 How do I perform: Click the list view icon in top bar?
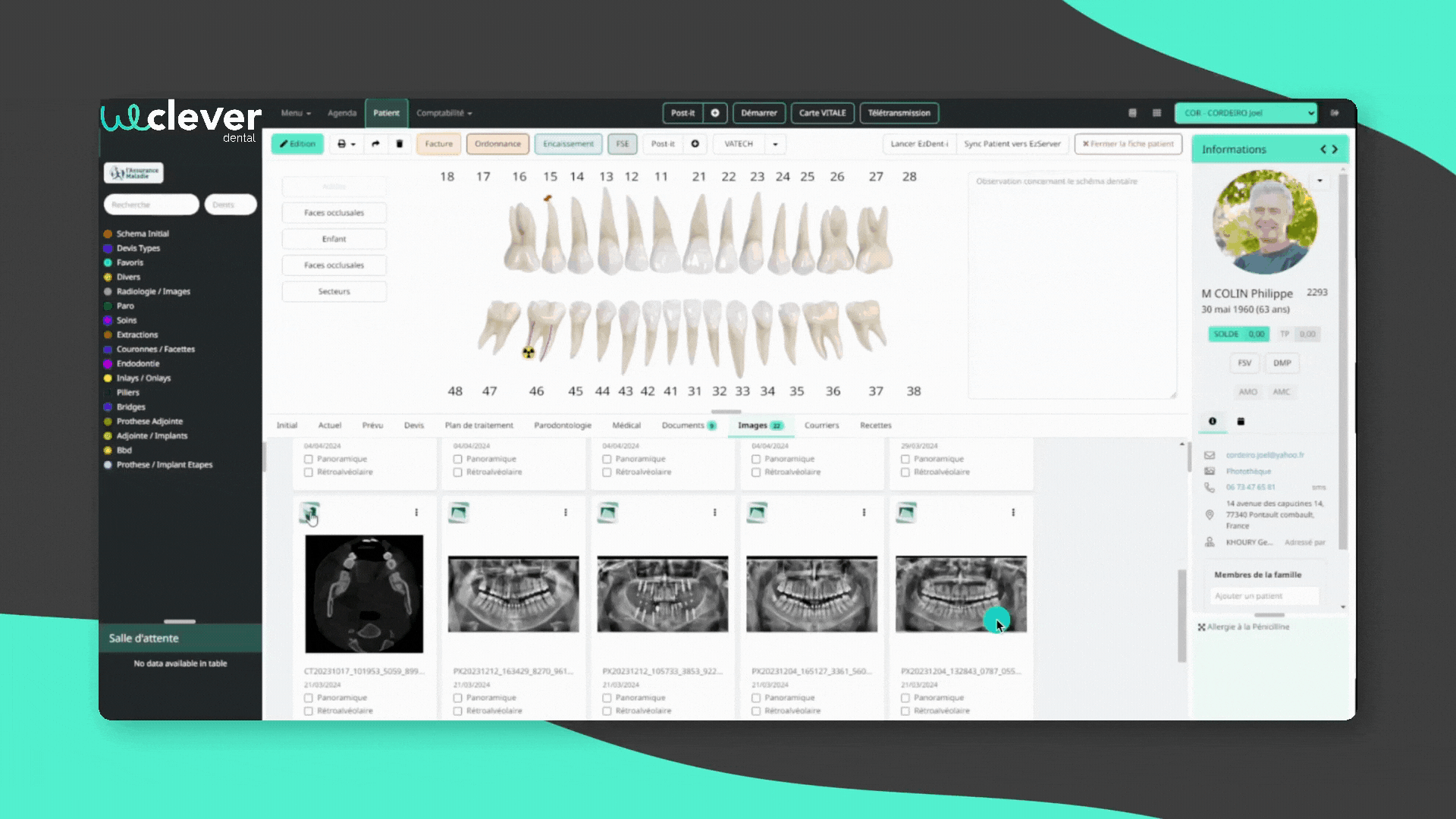click(x=1156, y=113)
